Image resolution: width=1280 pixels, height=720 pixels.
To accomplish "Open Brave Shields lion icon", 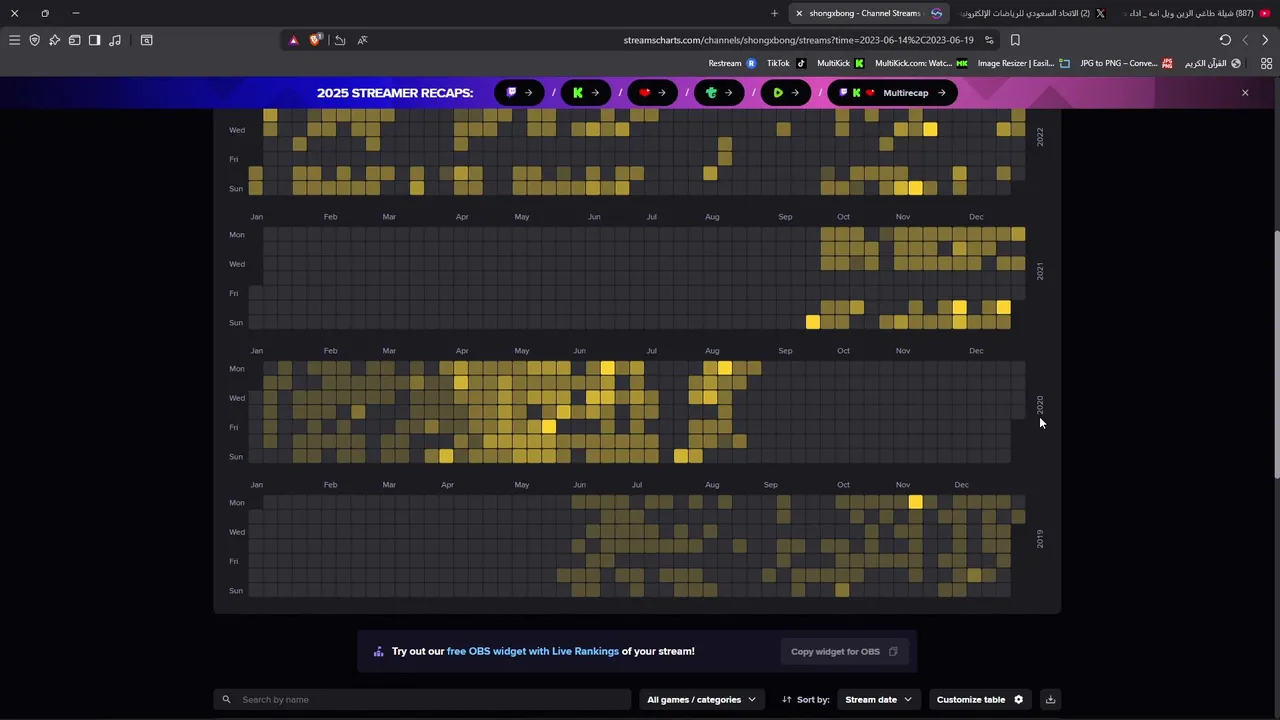I will pos(316,40).
